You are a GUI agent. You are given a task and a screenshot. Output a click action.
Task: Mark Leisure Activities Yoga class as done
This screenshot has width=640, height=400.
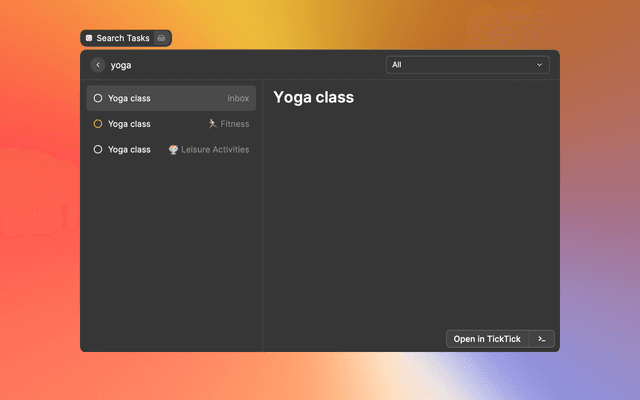98,150
